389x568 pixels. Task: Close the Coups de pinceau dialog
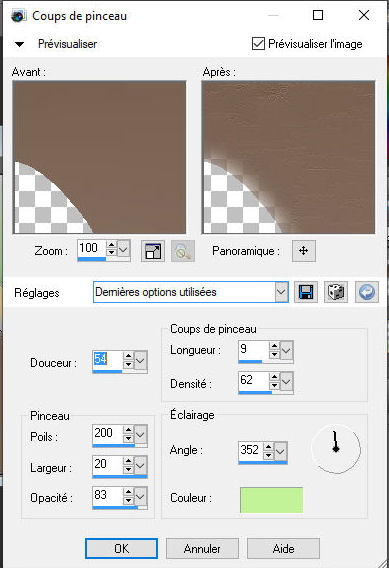364,15
